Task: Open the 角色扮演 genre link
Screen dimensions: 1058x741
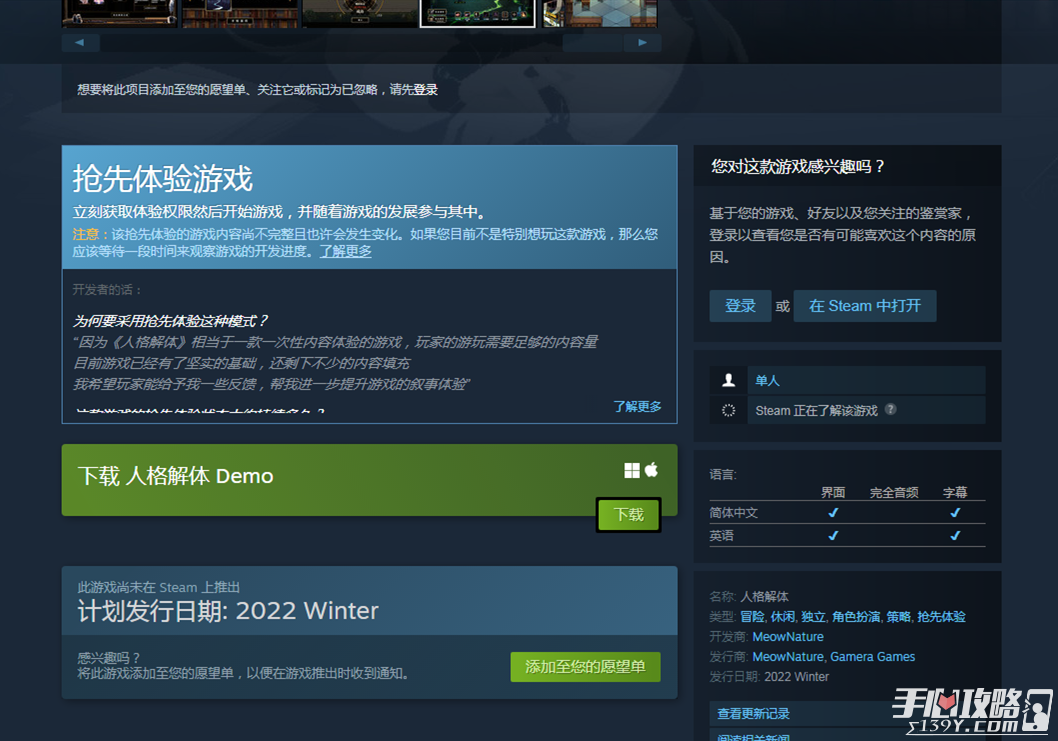Action: (856, 617)
